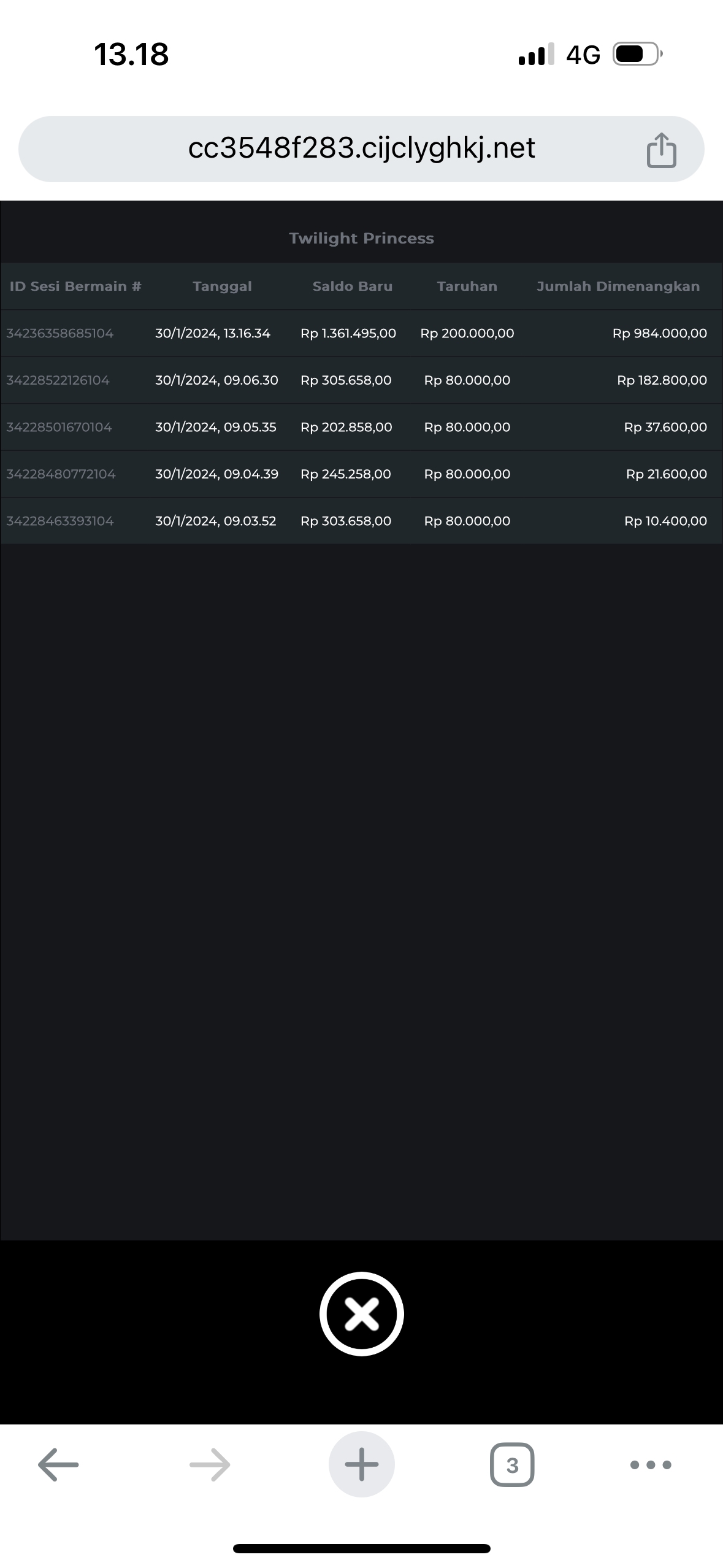Tap the share icon in address bar
723x1568 pixels.
tap(661, 150)
